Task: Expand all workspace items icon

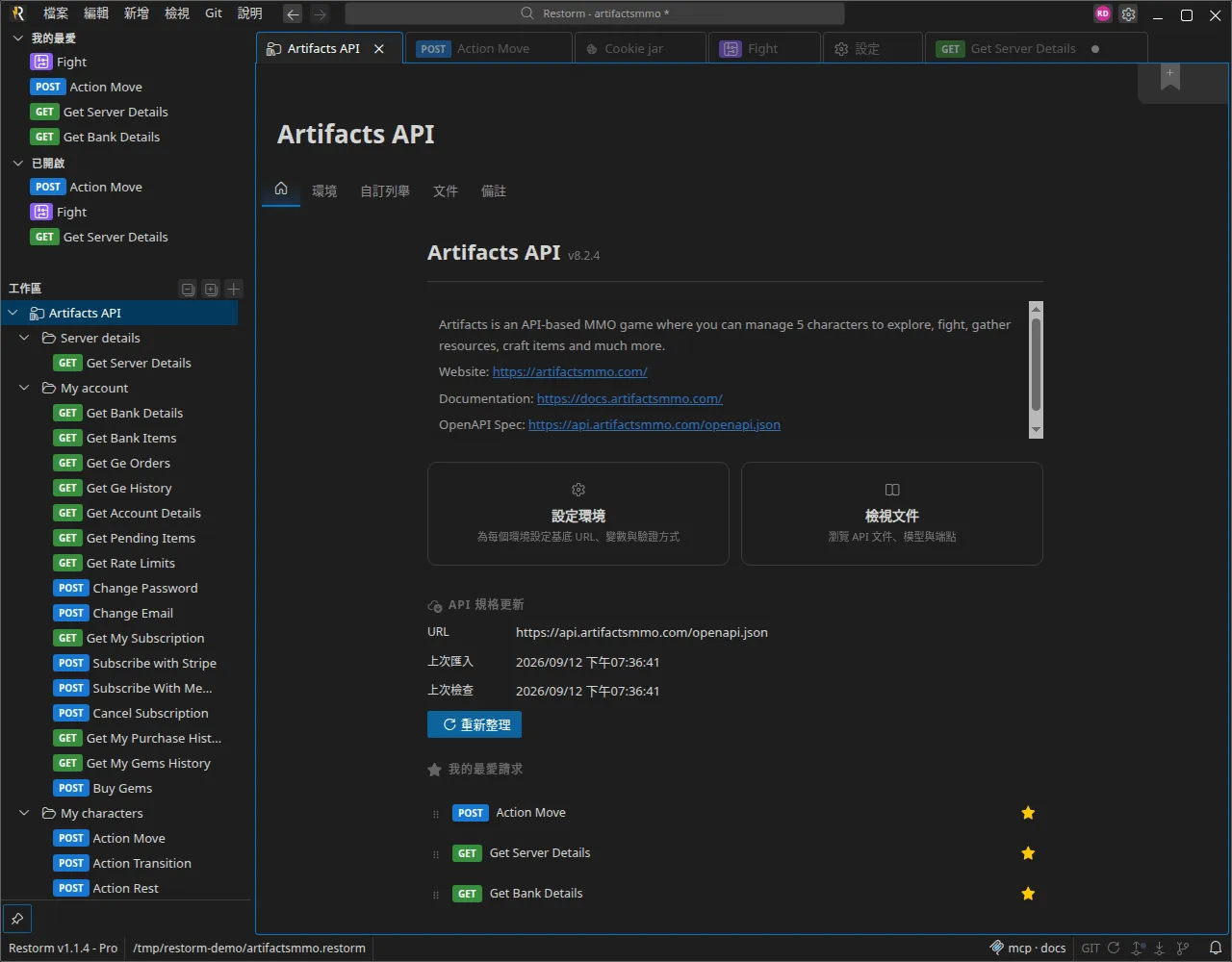Action: [211, 289]
